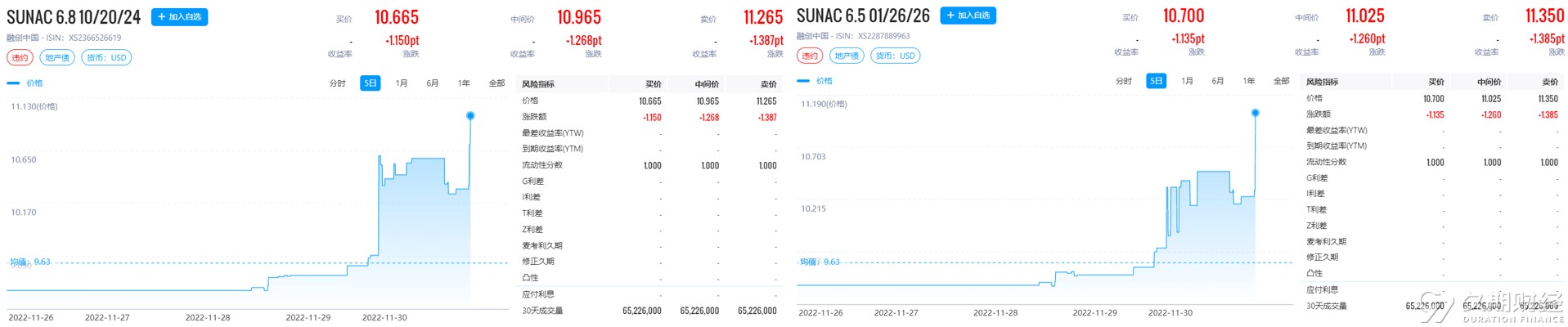This screenshot has height=327, width=1568.
Task: Click the 违约 tag under SUNAC 6.8 10/20/24
Action: (20, 58)
